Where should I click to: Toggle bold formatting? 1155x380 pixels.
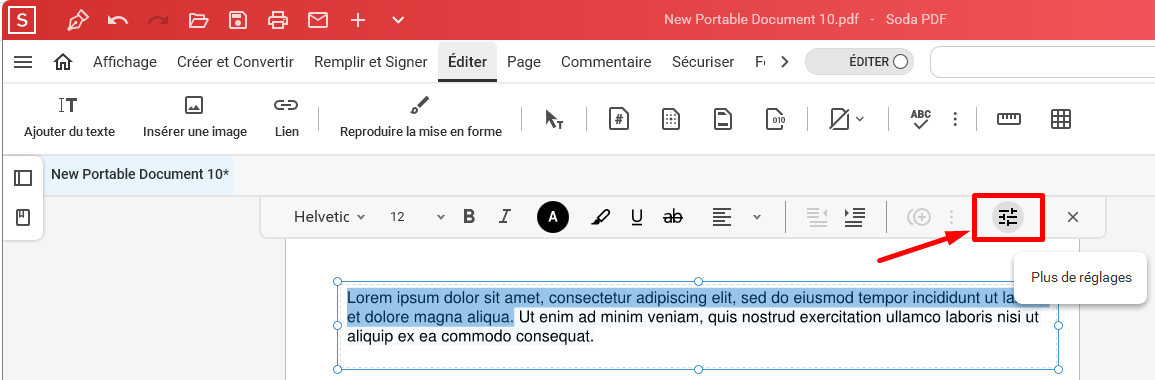coord(468,217)
